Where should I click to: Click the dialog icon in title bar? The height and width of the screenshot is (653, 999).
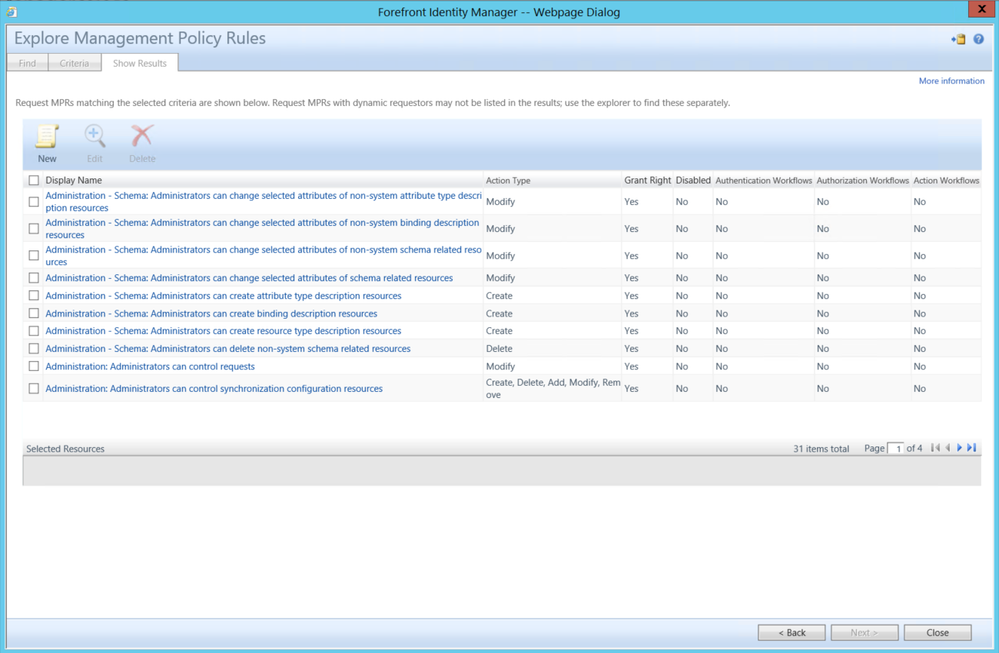(x=11, y=11)
